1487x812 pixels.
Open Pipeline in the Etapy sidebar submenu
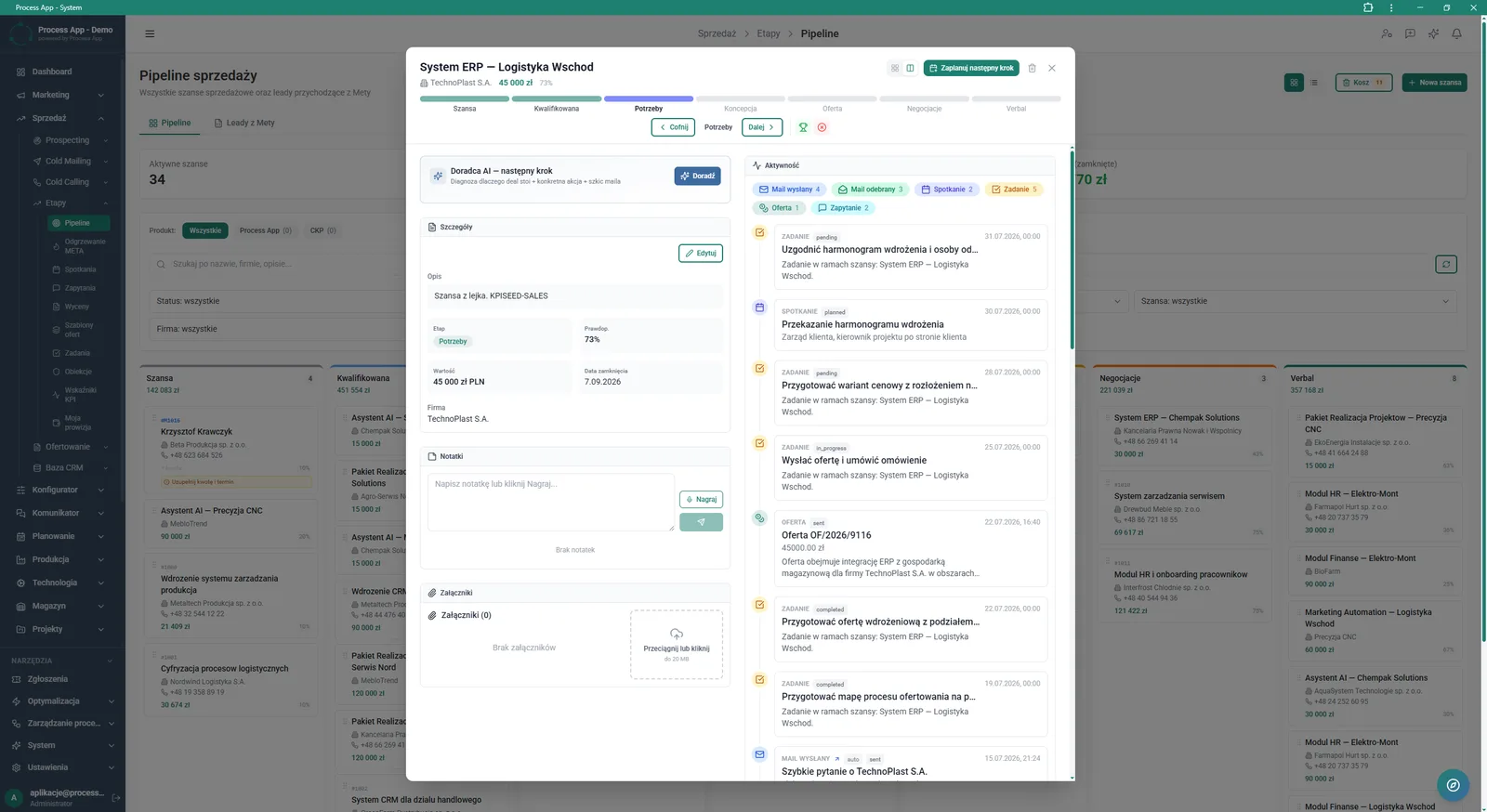click(x=78, y=223)
